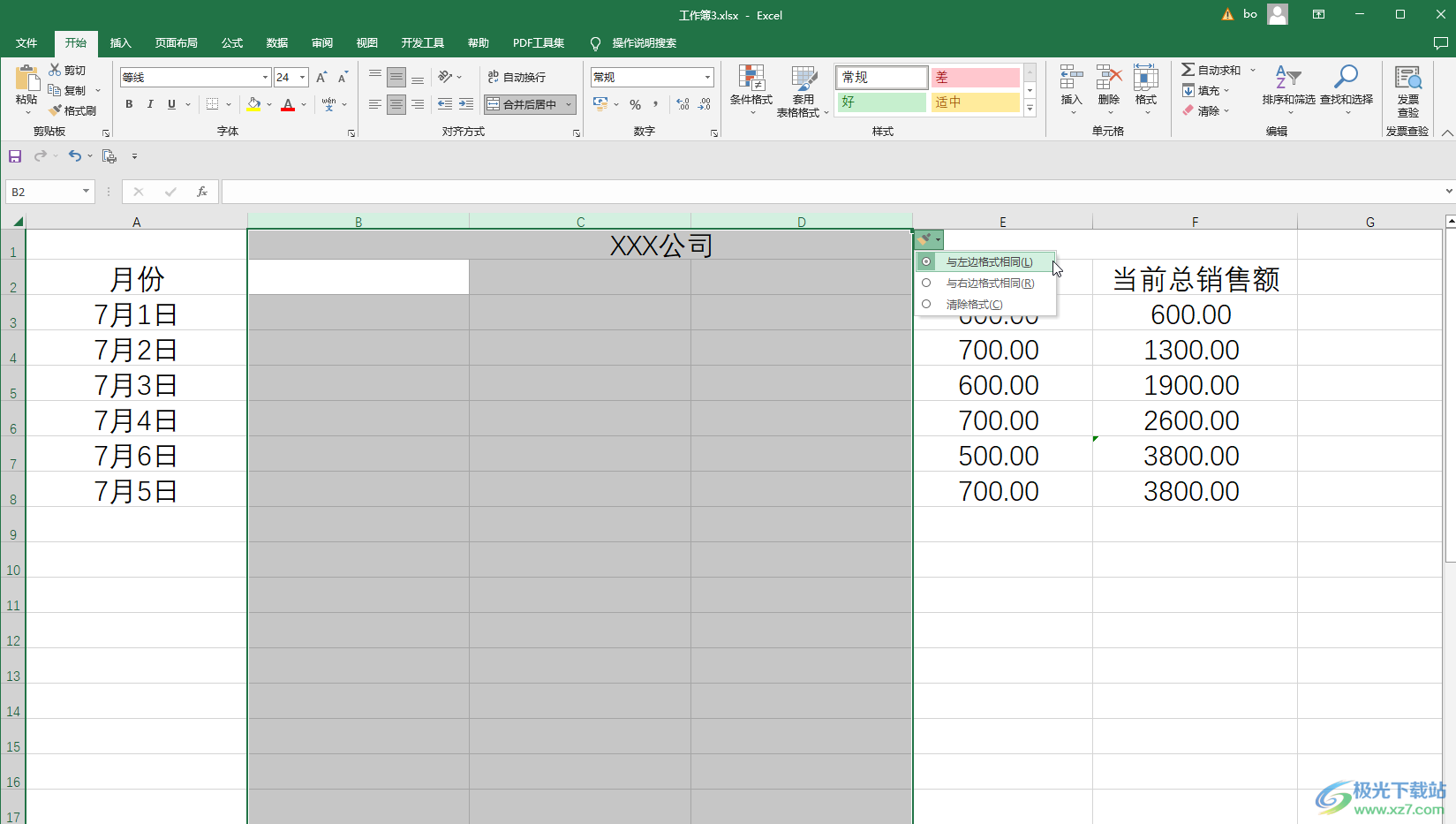Save the workbook from quick access toolbar

pos(15,156)
